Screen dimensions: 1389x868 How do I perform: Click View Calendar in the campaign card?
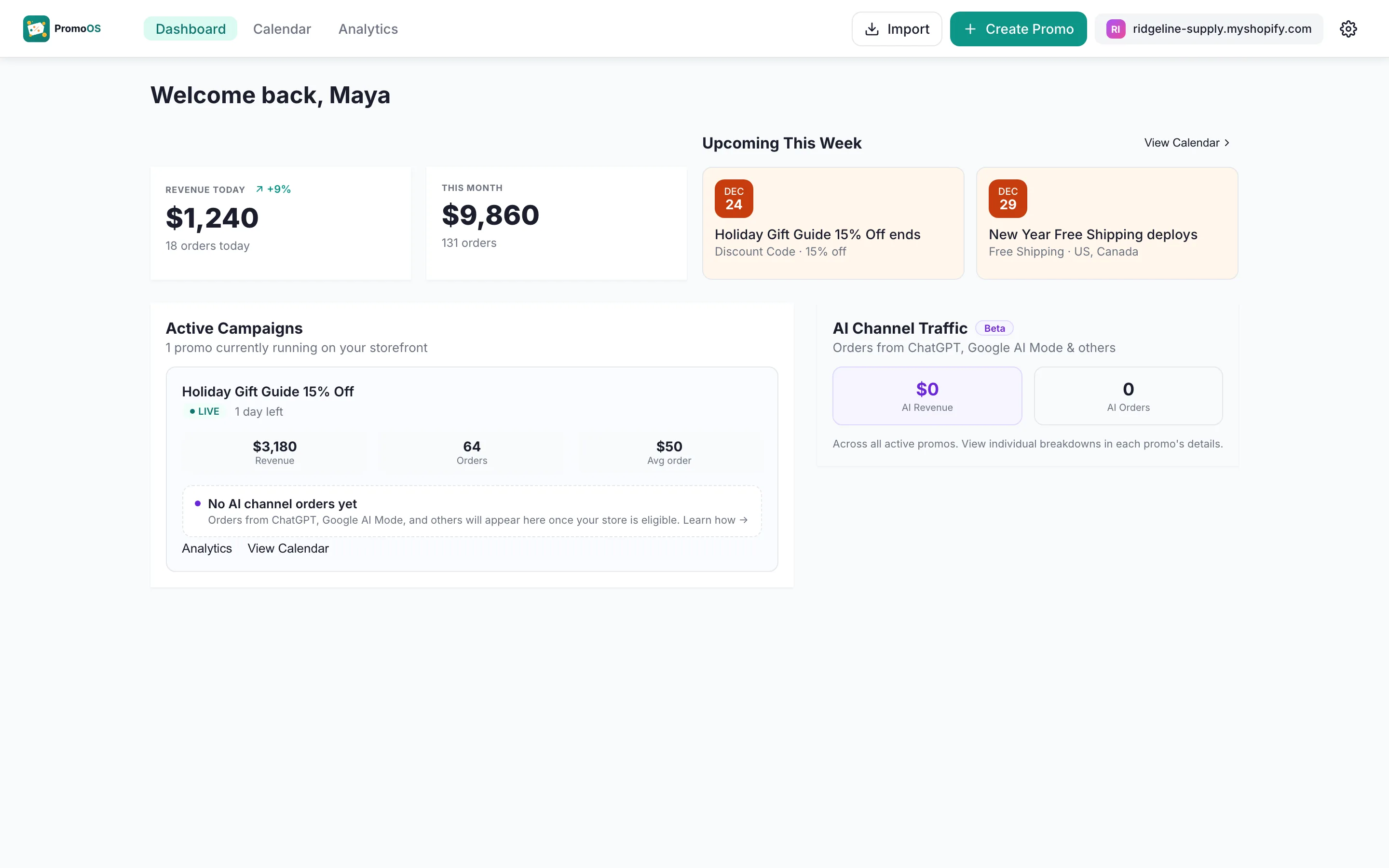[288, 548]
